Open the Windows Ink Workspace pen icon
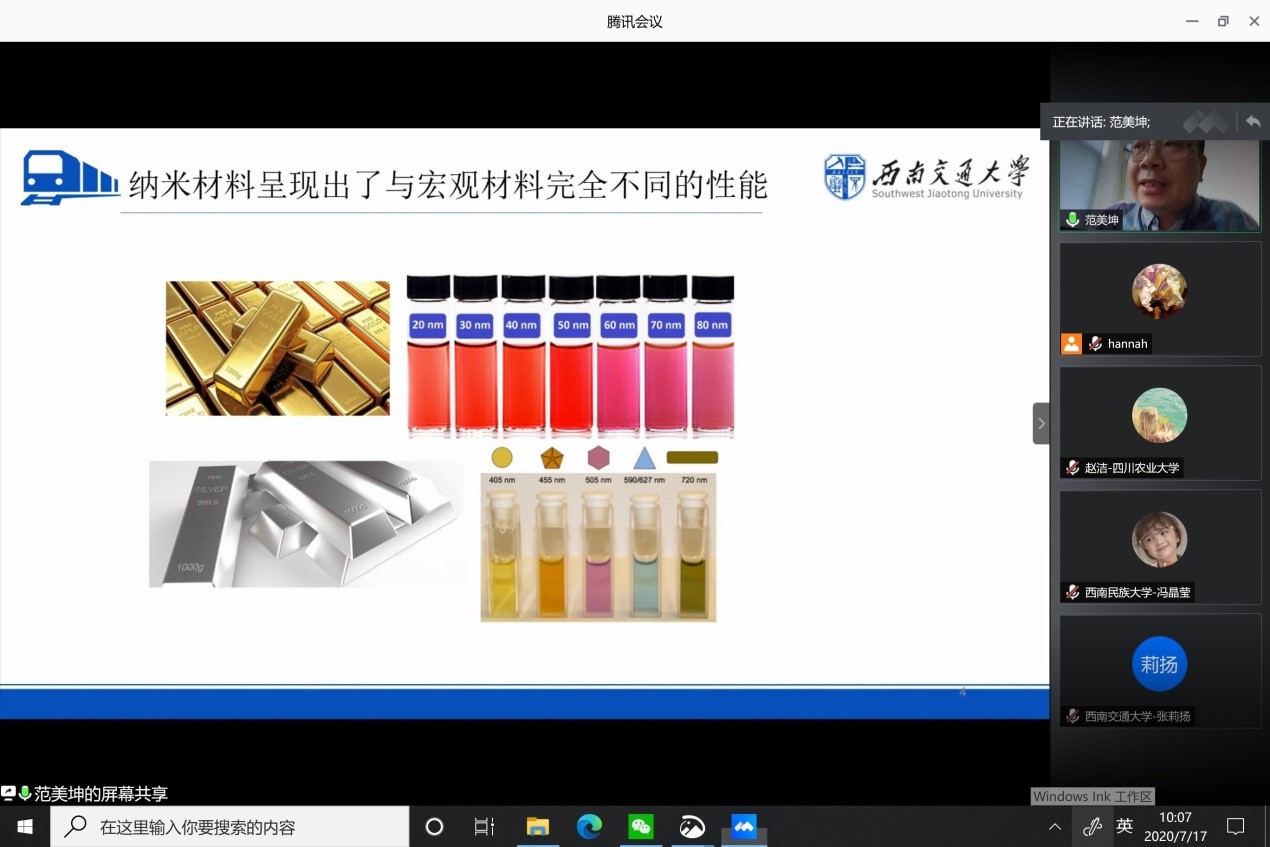1270x847 pixels. 1092,826
